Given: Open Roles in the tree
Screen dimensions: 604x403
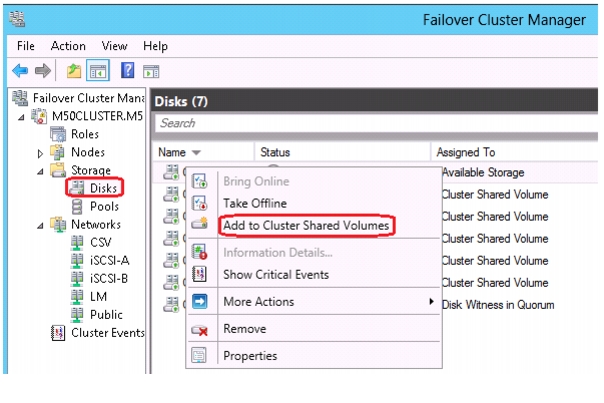Looking at the screenshot, I should pos(85,134).
